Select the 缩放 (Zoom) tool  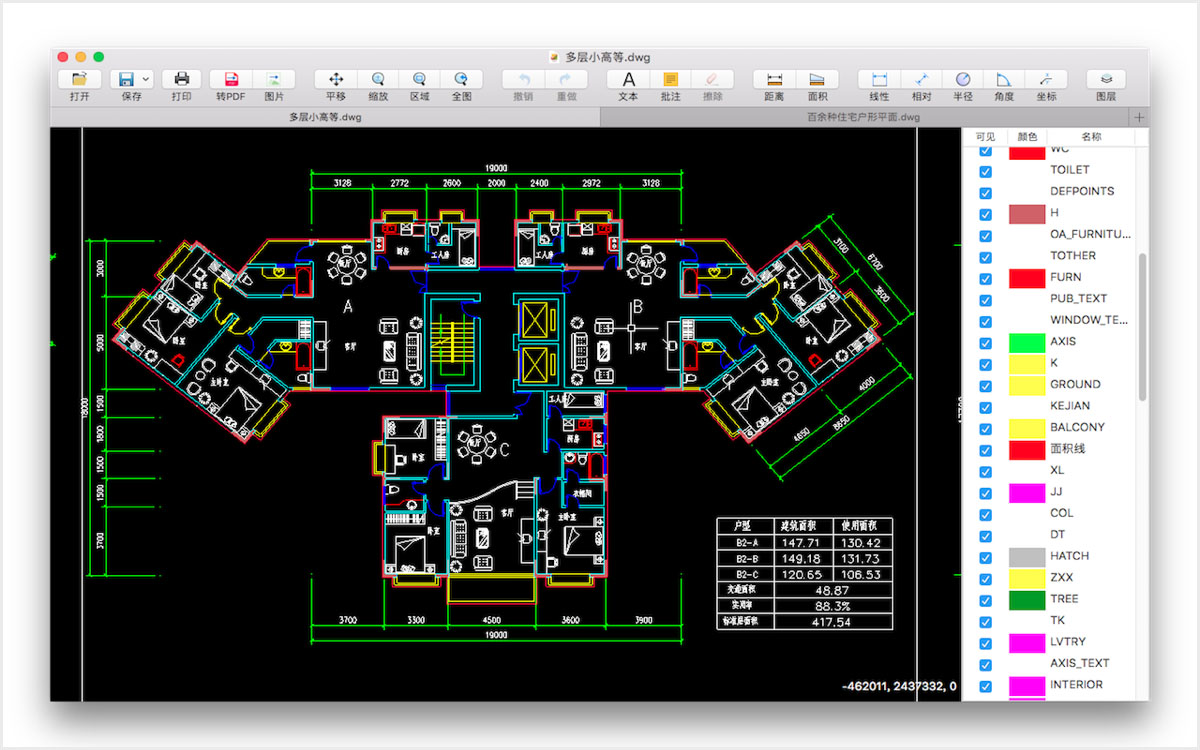pos(378,79)
